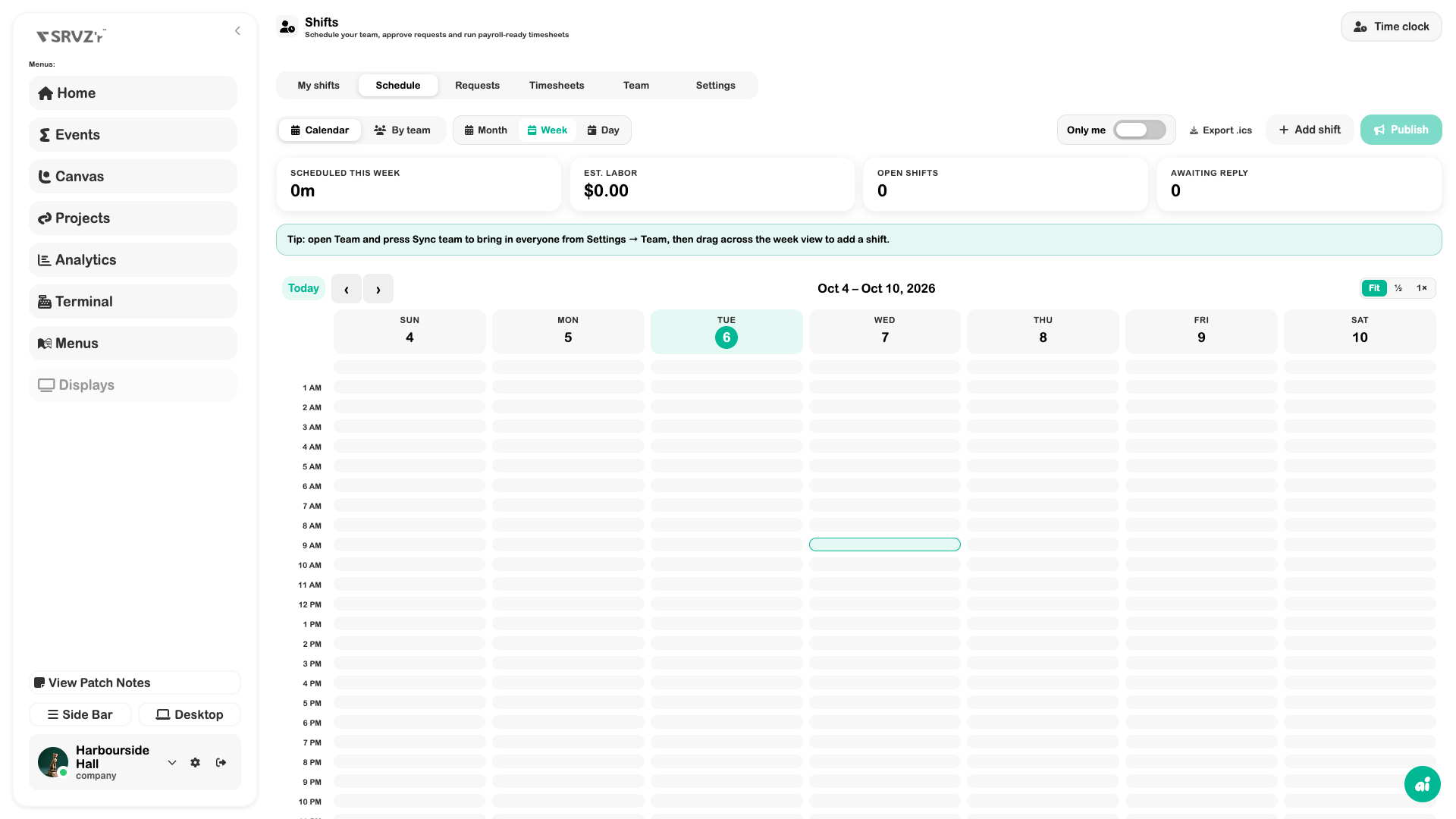Click Add shift

pyautogui.click(x=1310, y=130)
